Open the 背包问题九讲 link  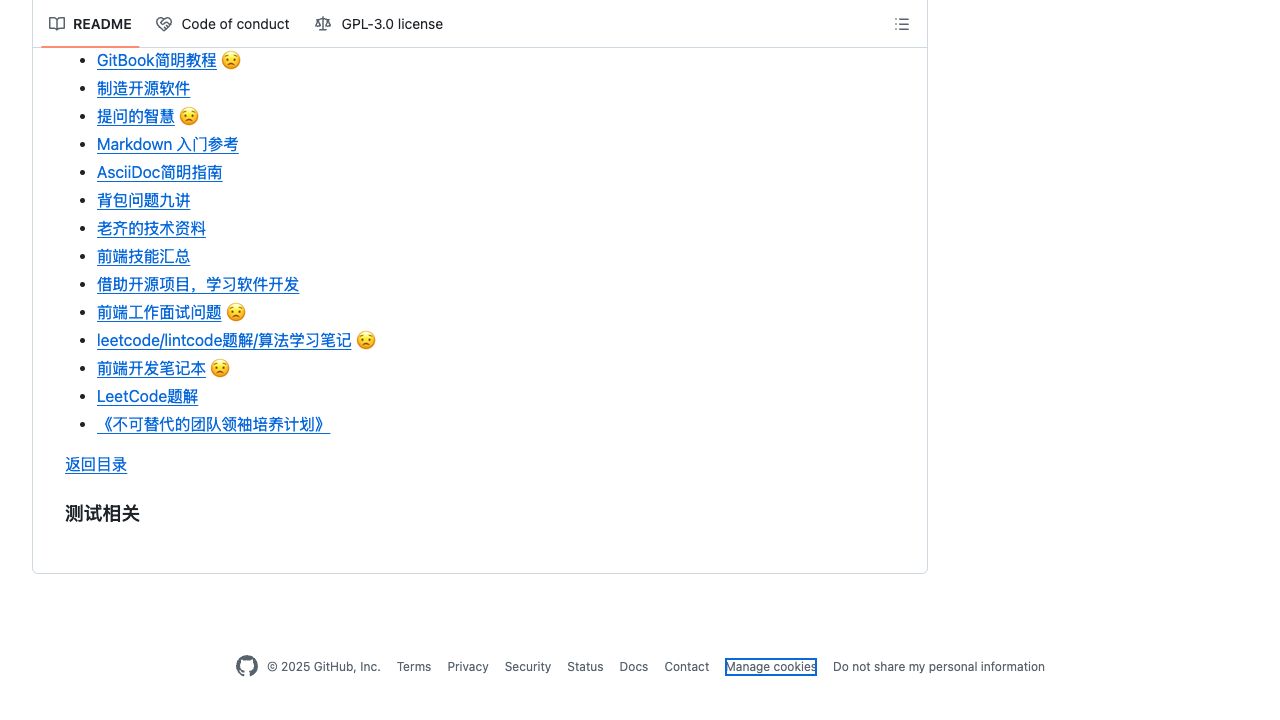[x=143, y=200]
